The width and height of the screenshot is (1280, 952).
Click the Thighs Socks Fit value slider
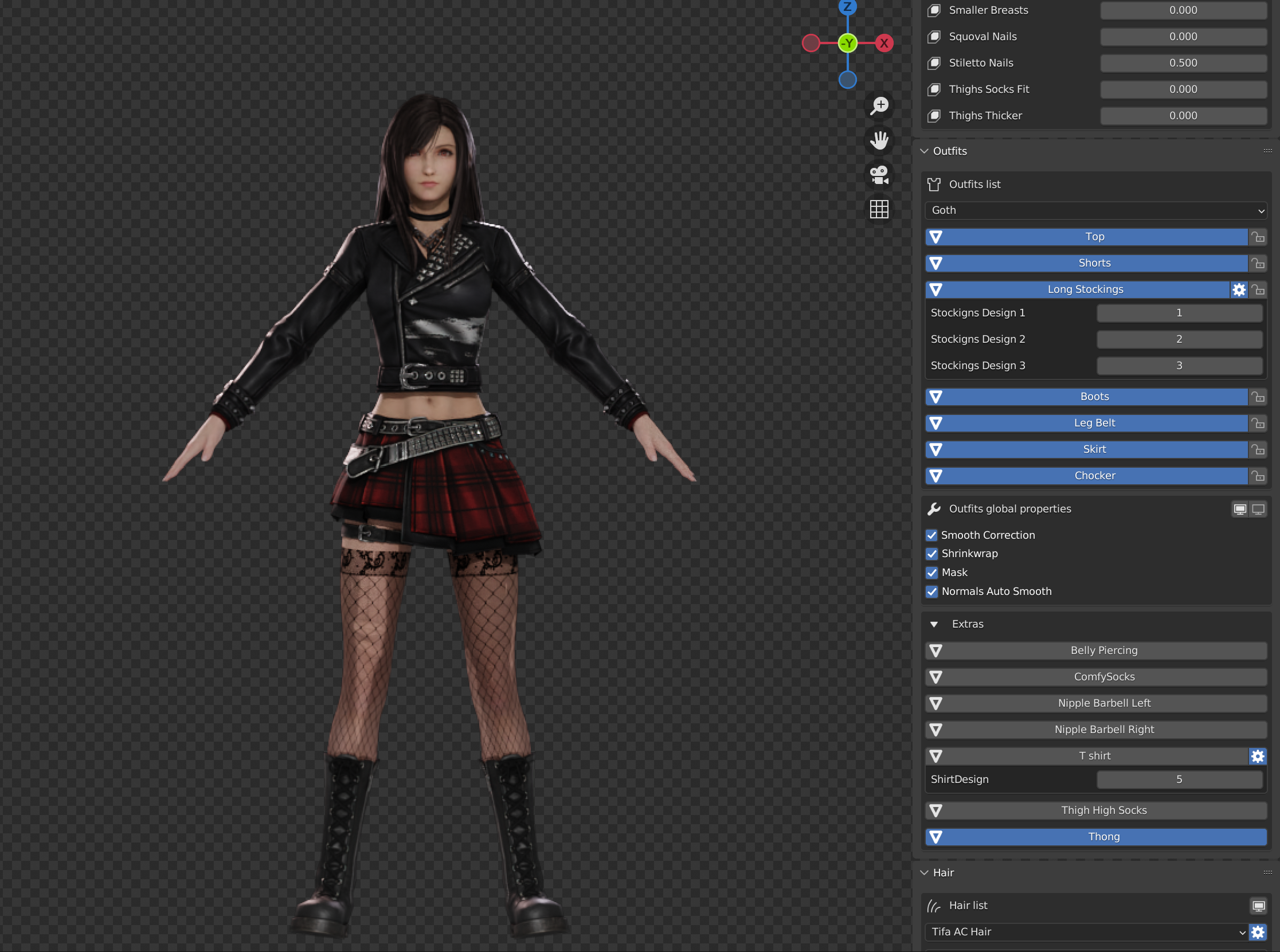click(1183, 90)
